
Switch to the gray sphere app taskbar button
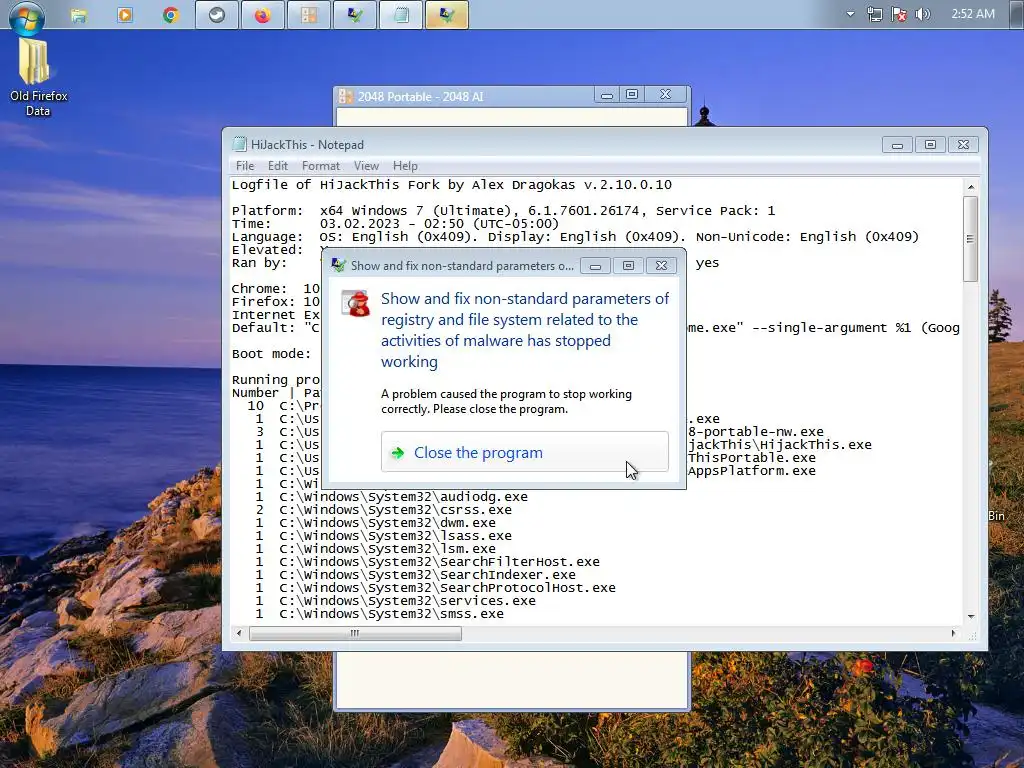pos(217,15)
